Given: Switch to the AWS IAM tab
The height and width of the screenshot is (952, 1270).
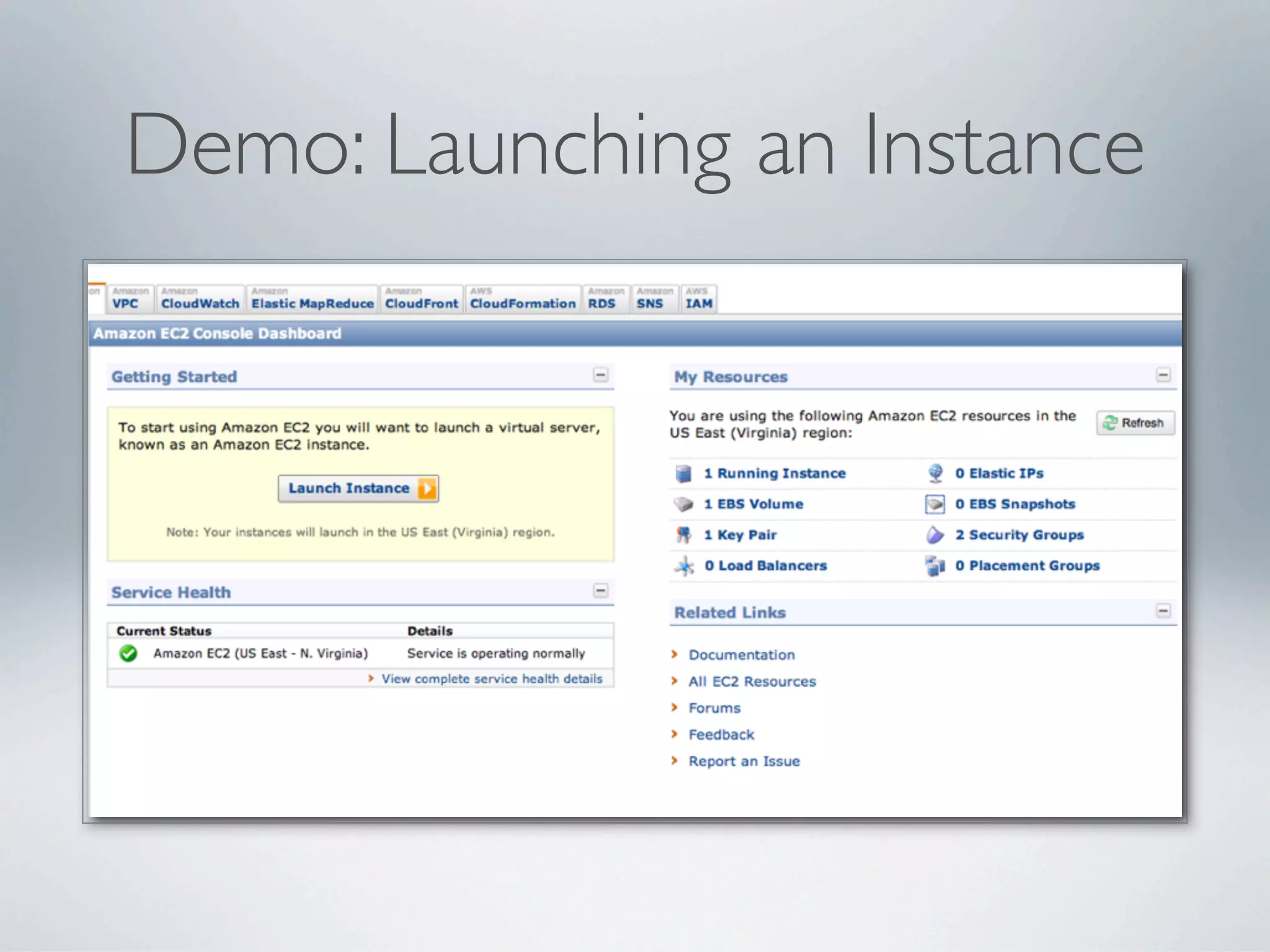Looking at the screenshot, I should 699,299.
